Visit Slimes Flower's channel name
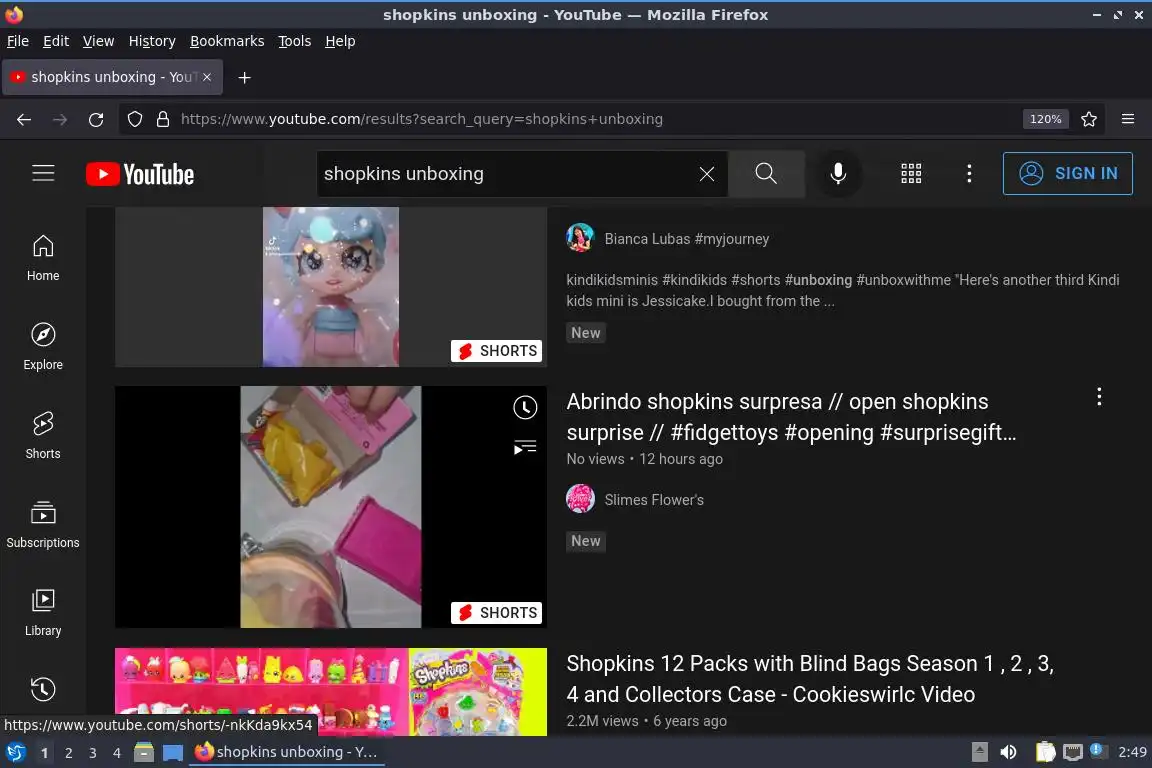This screenshot has height=768, width=1152. 654,500
